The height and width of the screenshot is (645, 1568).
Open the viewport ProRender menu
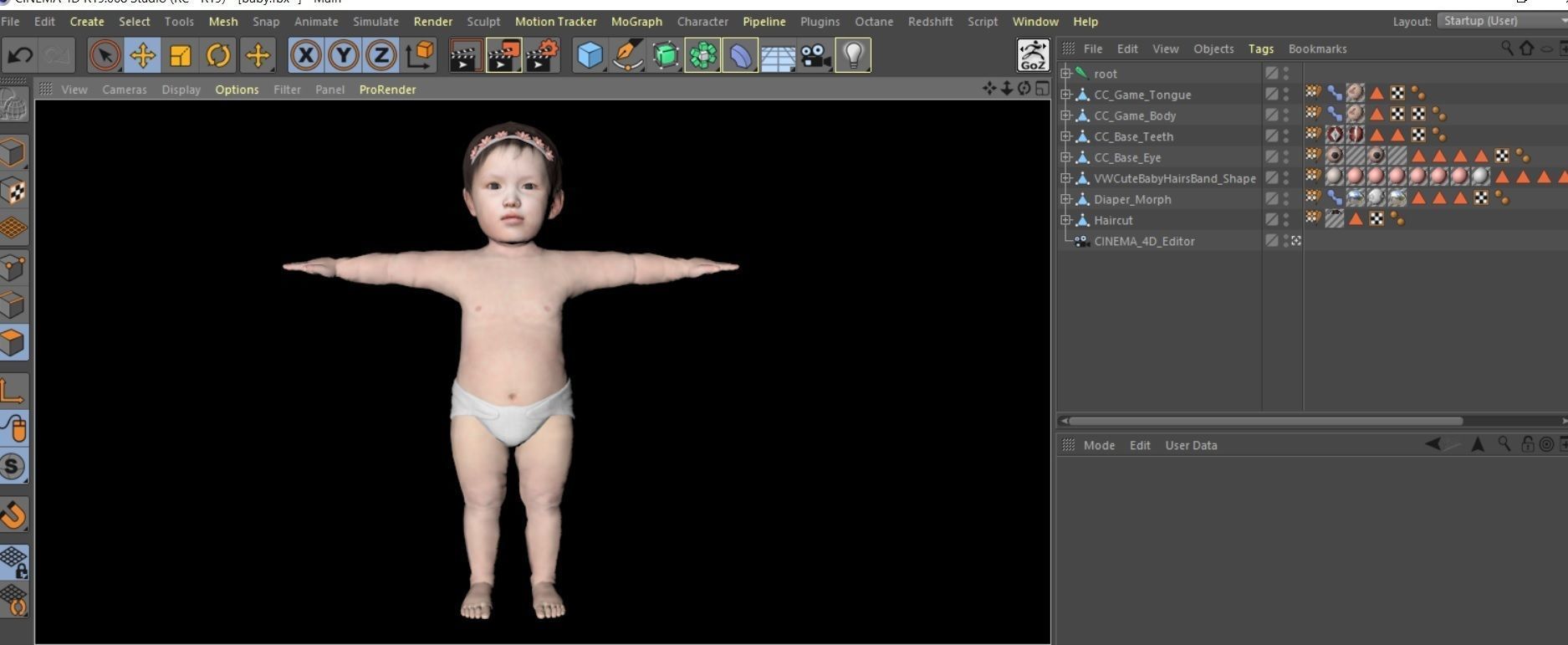tap(387, 90)
